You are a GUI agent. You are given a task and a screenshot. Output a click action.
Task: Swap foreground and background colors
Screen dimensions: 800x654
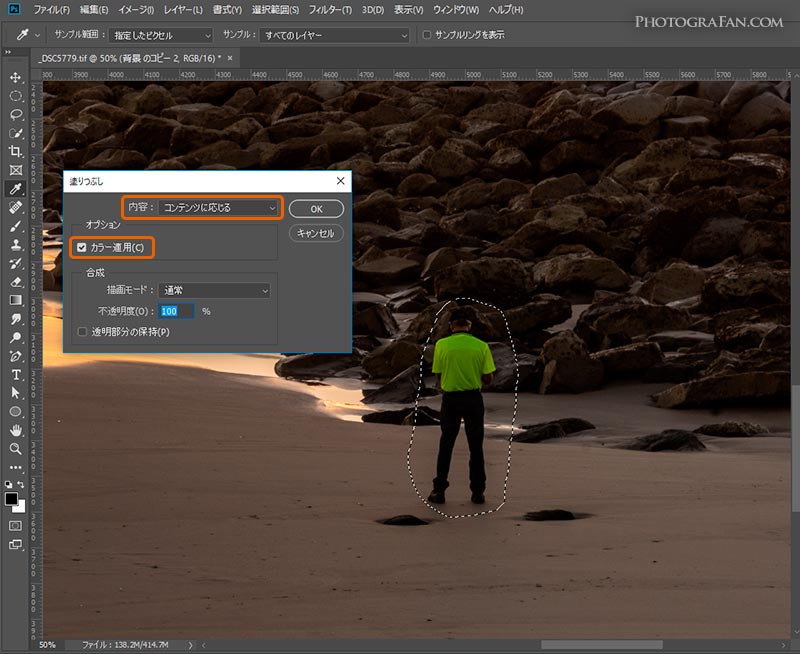pyautogui.click(x=21, y=484)
